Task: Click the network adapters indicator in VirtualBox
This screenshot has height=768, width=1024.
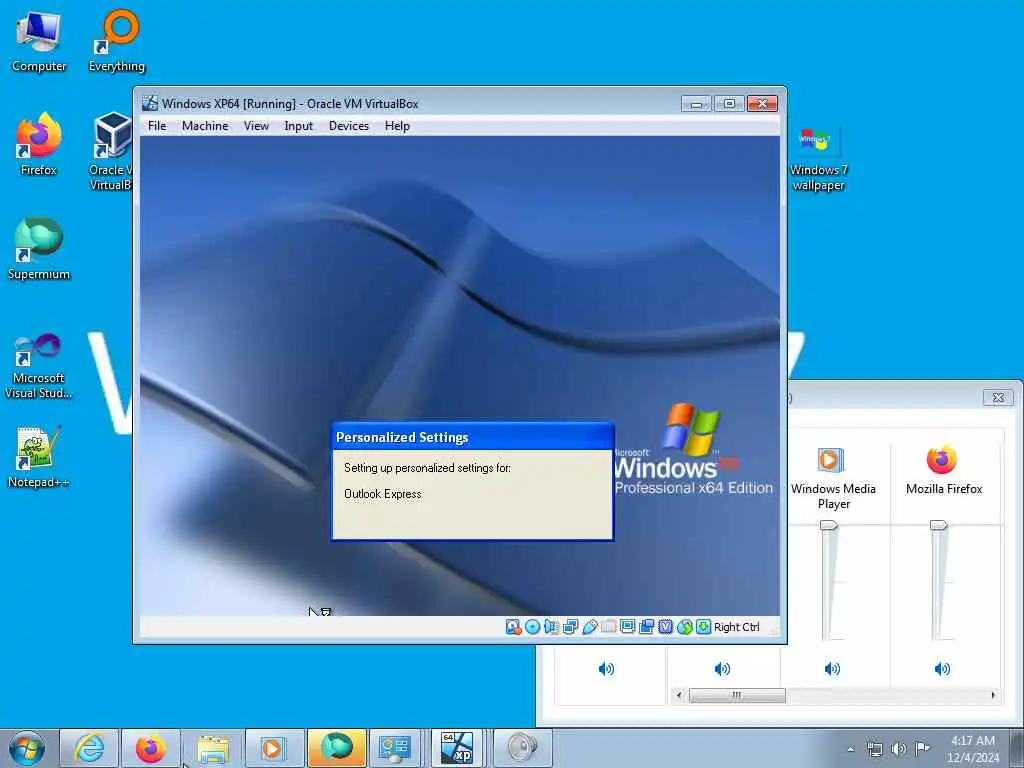Action: [570, 627]
